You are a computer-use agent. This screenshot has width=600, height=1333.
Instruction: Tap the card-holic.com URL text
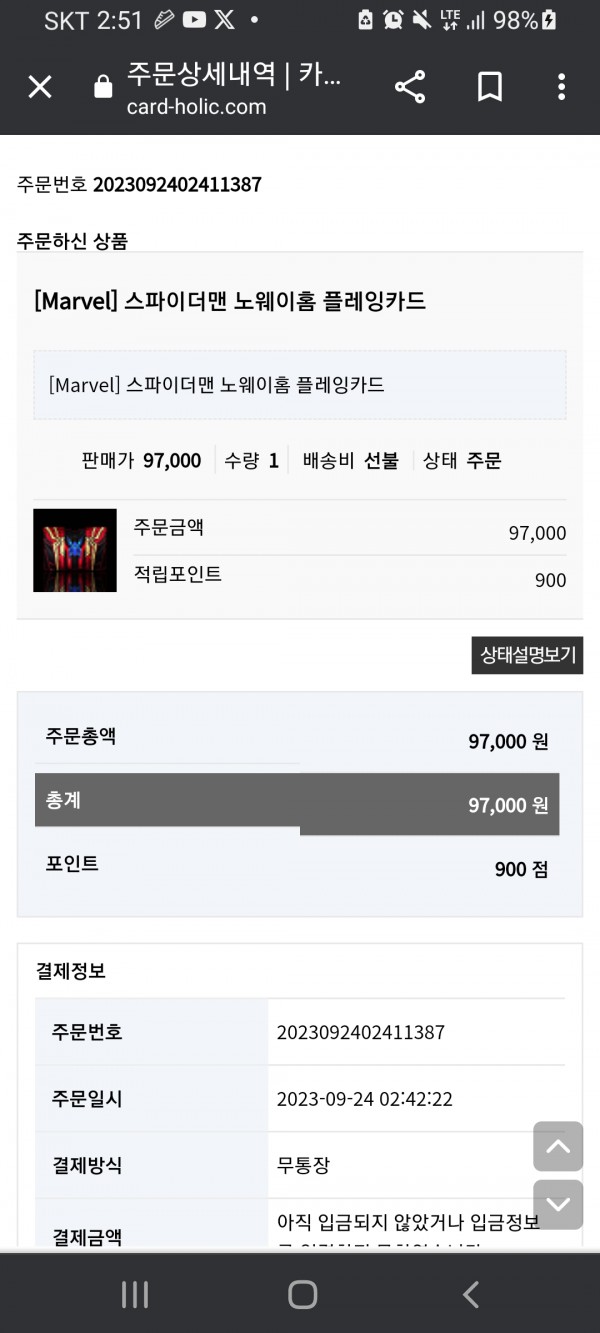[x=197, y=106]
